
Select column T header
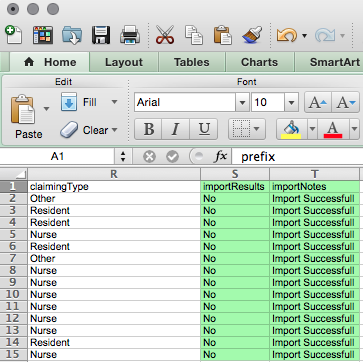pos(314,174)
